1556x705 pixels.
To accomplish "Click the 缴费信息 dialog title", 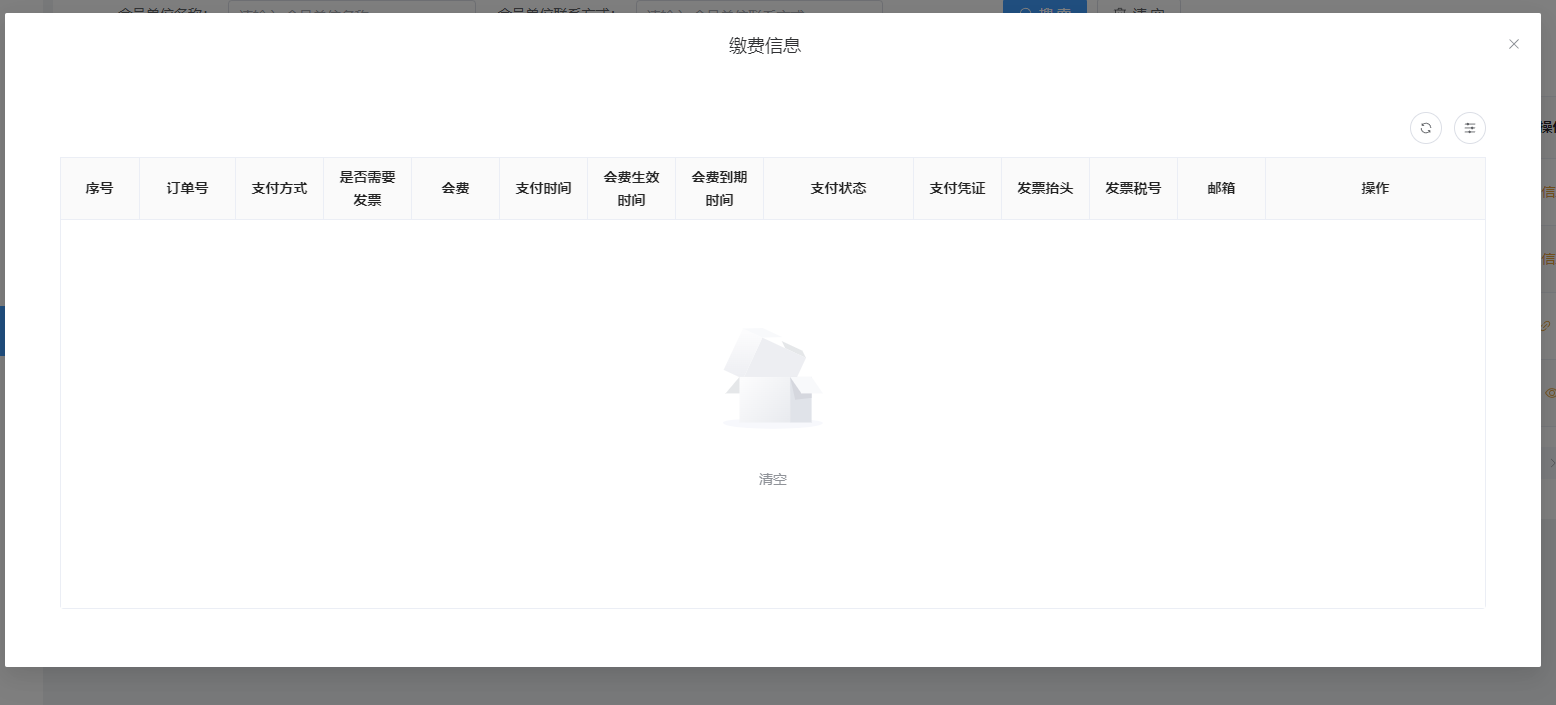I will click(x=765, y=46).
